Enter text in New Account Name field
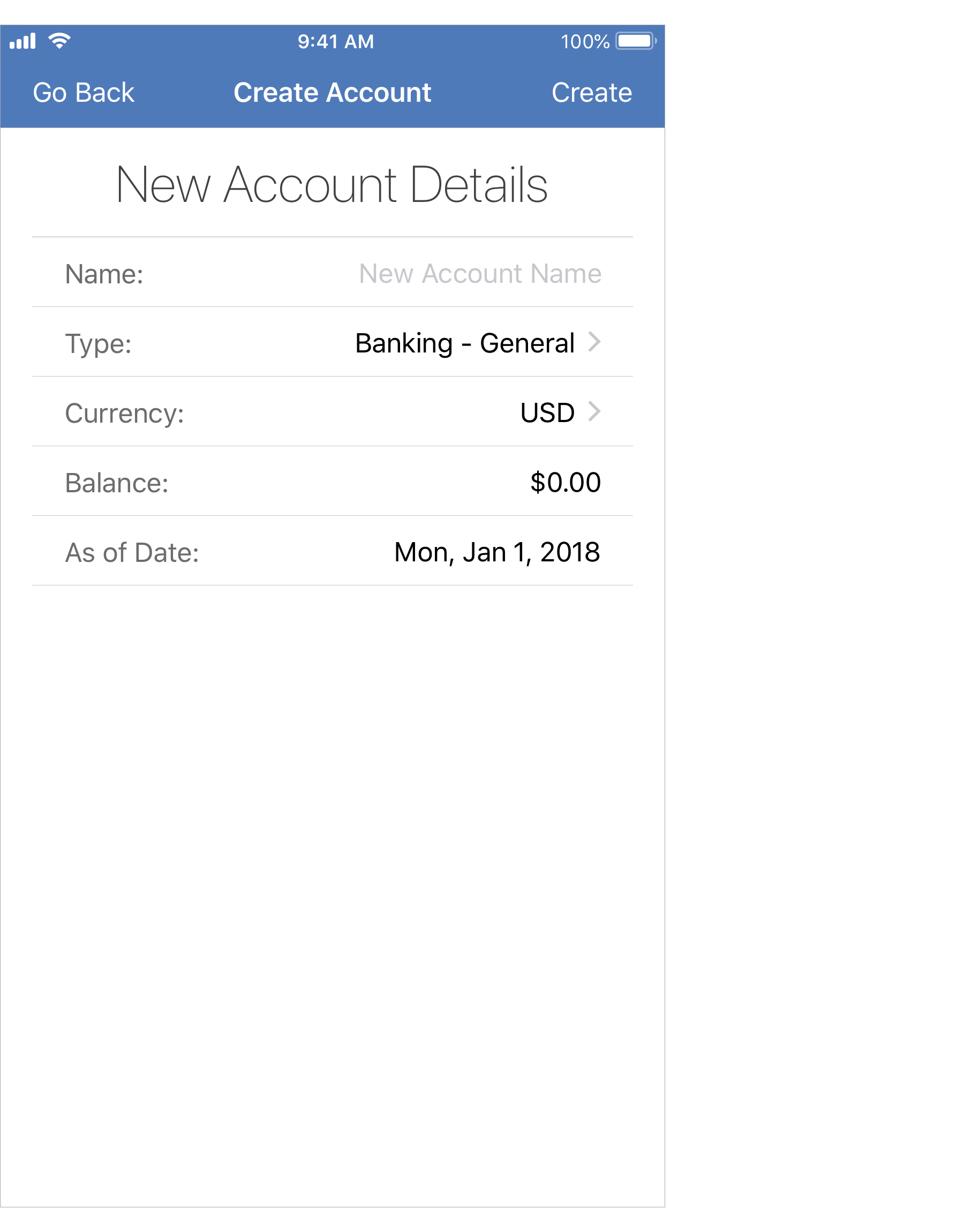This screenshot has height=1232, width=964. (x=480, y=274)
